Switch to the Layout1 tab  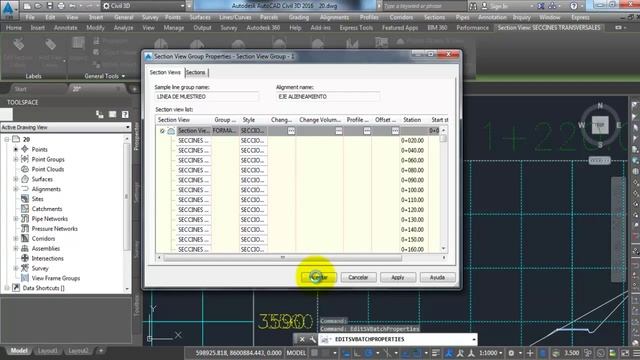48,351
